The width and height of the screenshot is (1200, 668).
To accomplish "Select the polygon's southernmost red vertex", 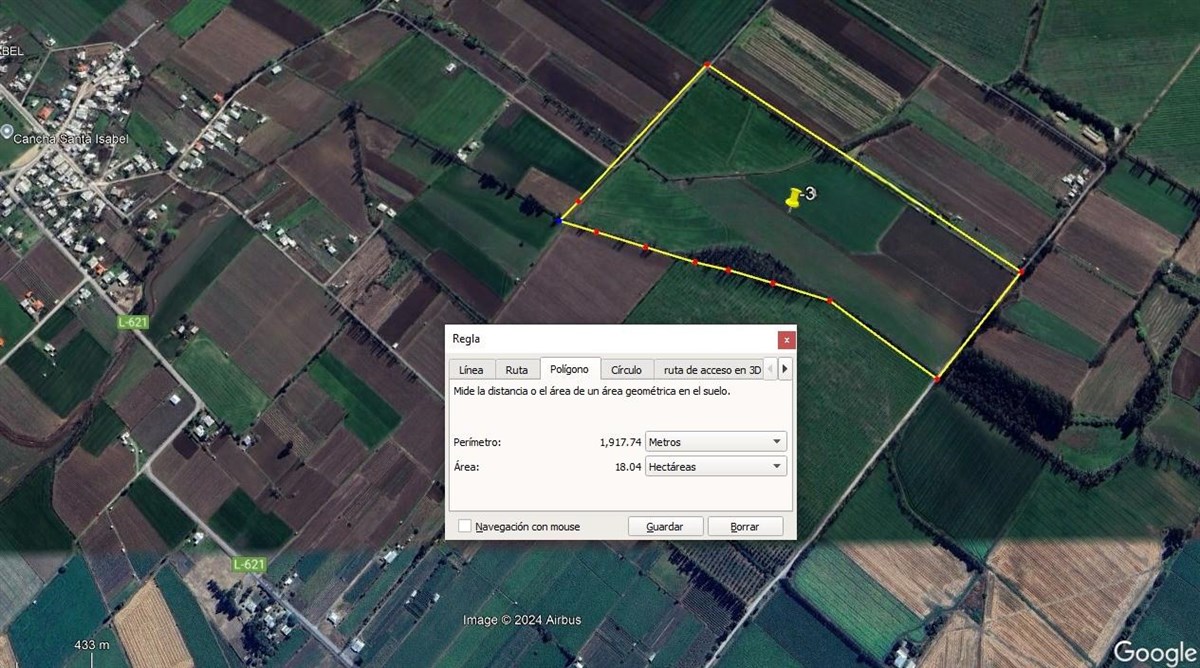I will 937,379.
